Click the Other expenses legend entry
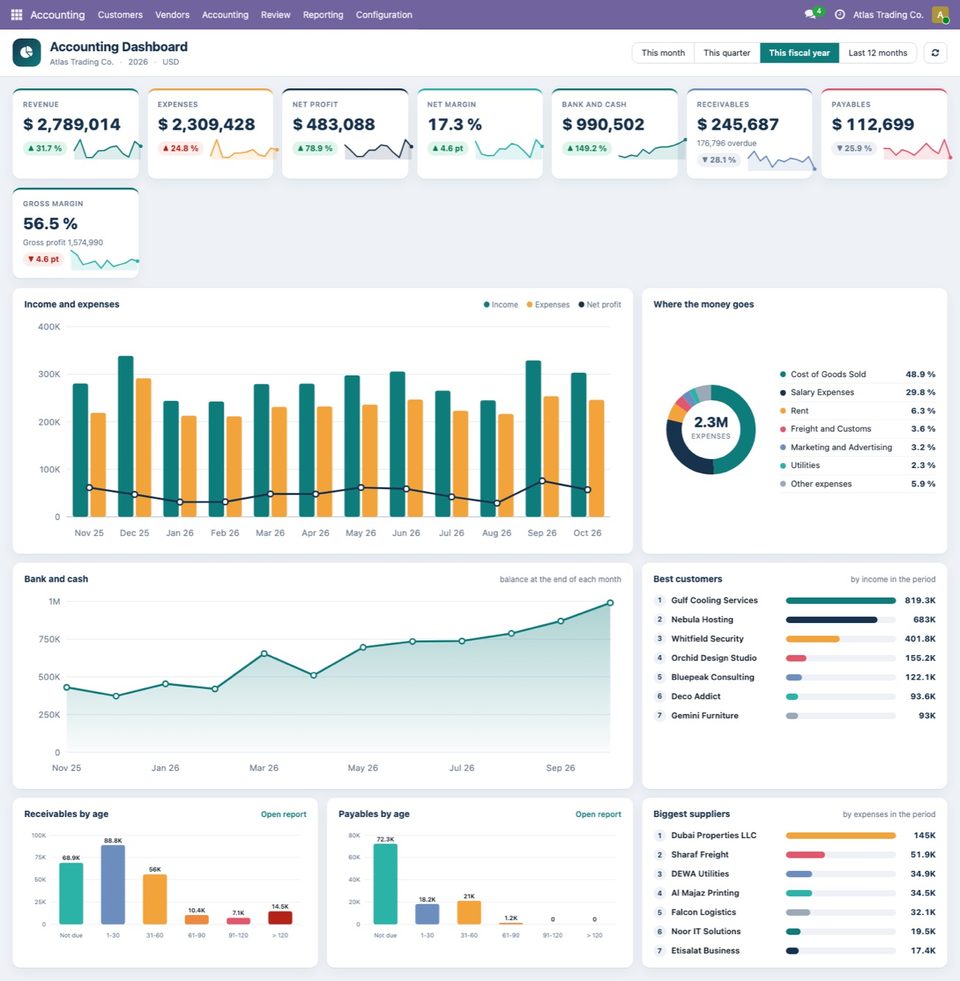 [857, 484]
